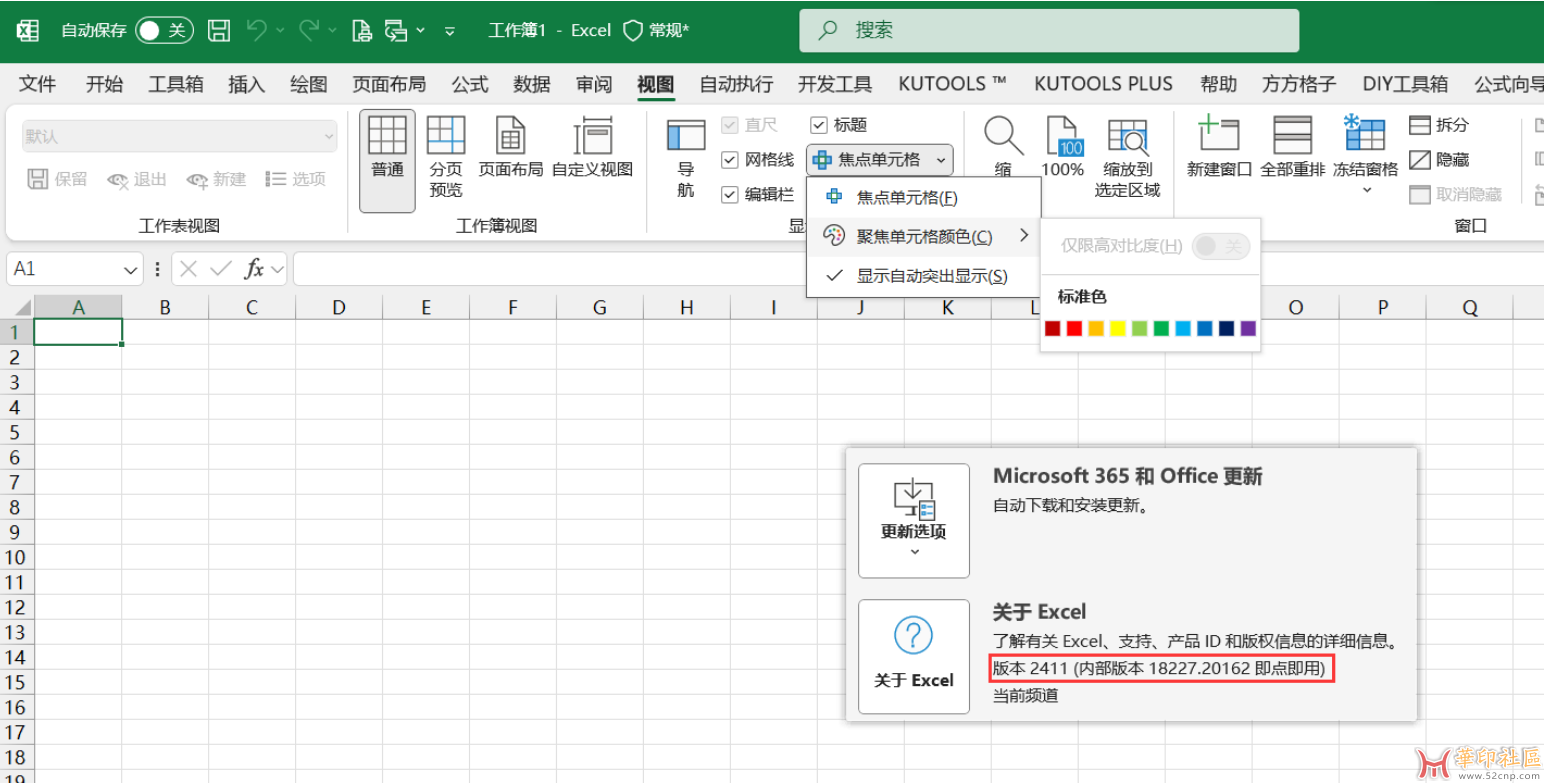1544x783 pixels.
Task: Uncheck the 网格线 gridlines checkbox
Action: pos(730,160)
